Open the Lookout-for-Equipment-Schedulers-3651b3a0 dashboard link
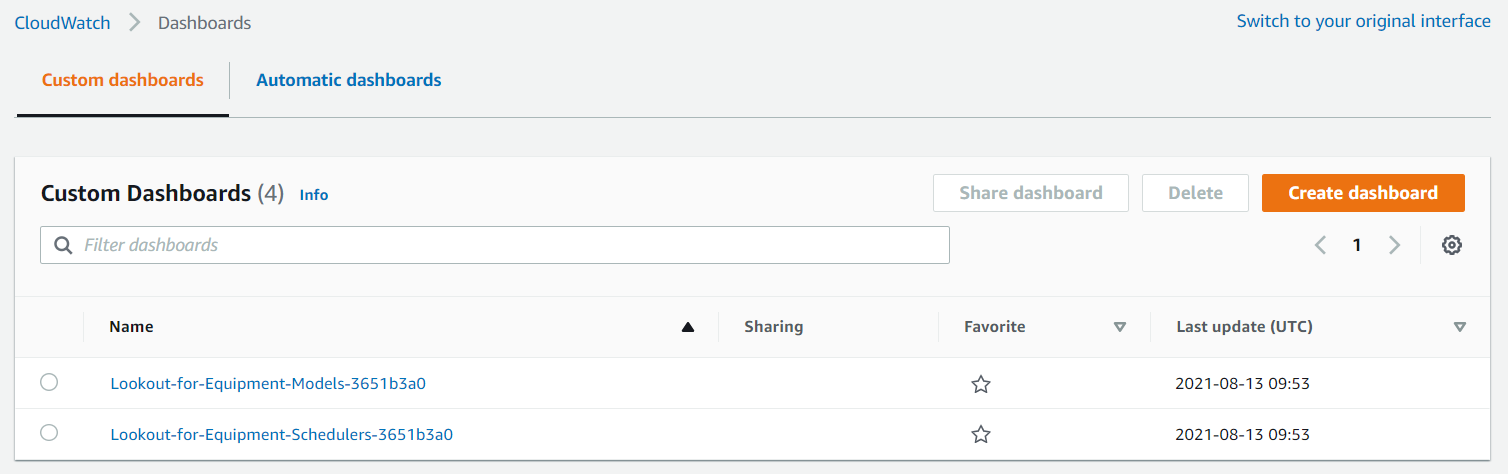 (x=282, y=434)
